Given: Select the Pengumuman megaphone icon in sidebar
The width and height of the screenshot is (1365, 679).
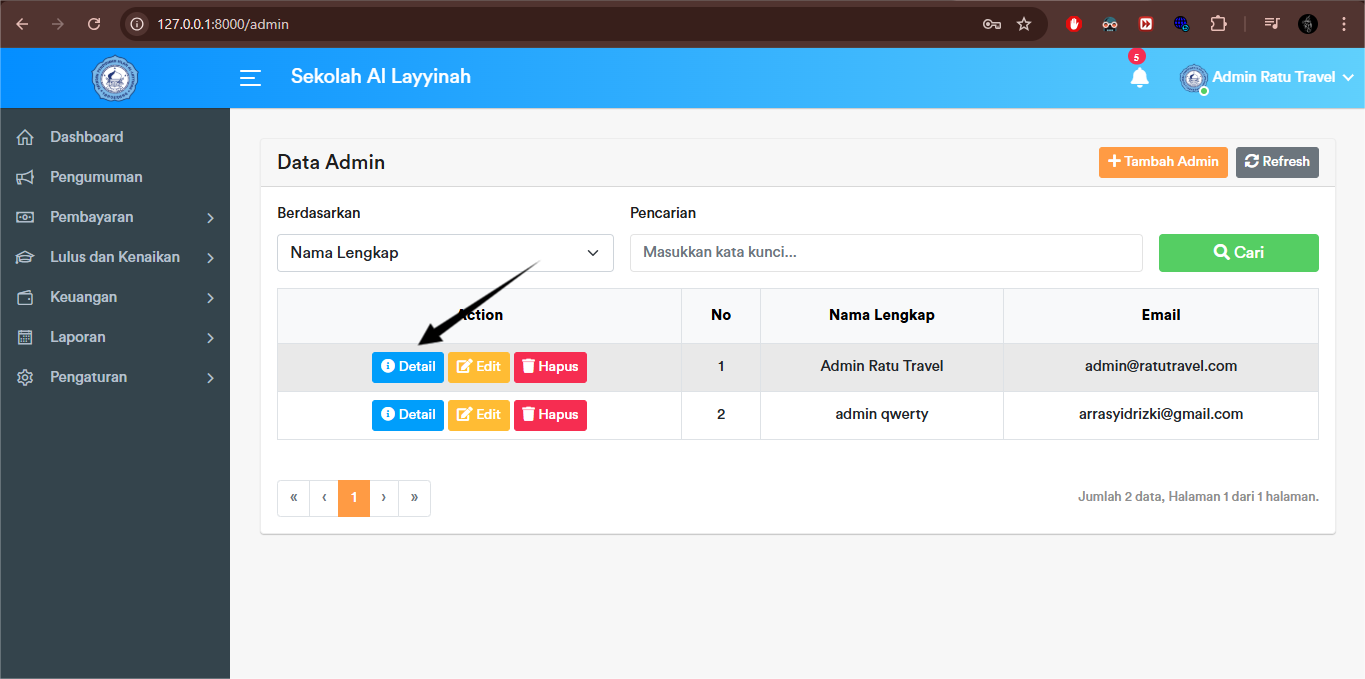Looking at the screenshot, I should click(24, 176).
